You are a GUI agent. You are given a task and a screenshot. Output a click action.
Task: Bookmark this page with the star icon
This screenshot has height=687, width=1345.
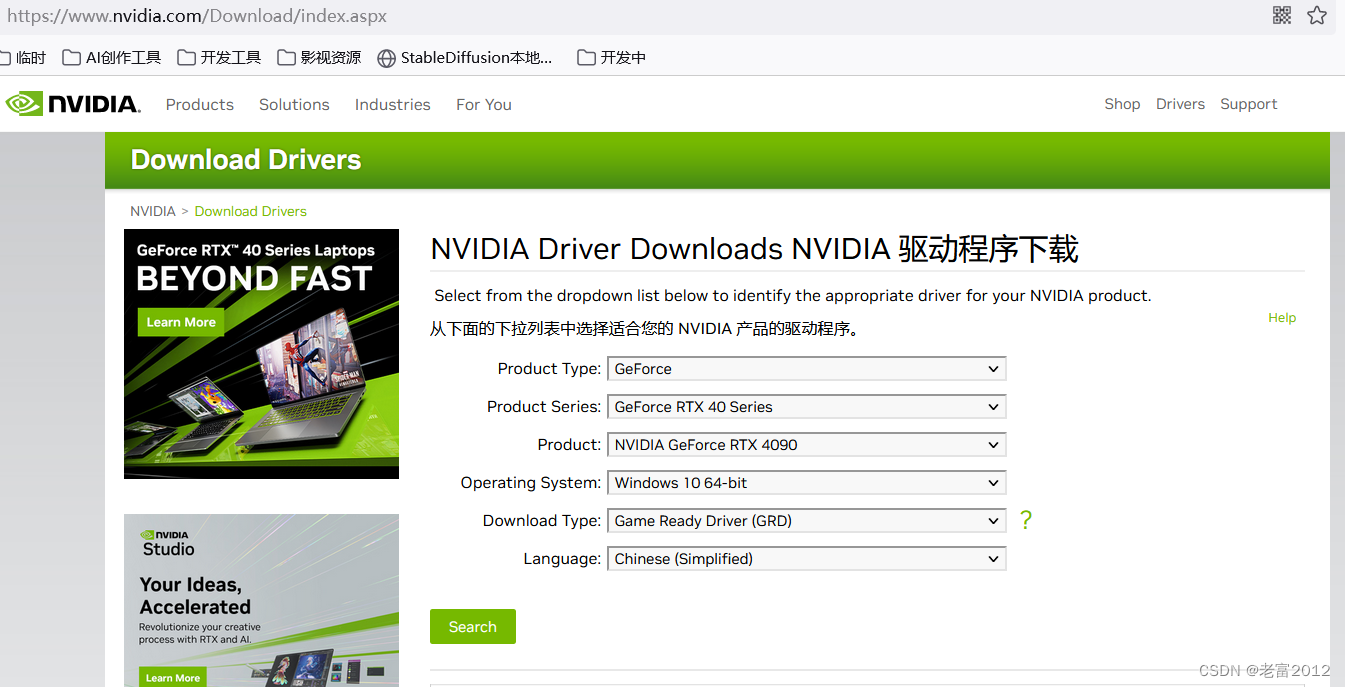pos(1317,15)
